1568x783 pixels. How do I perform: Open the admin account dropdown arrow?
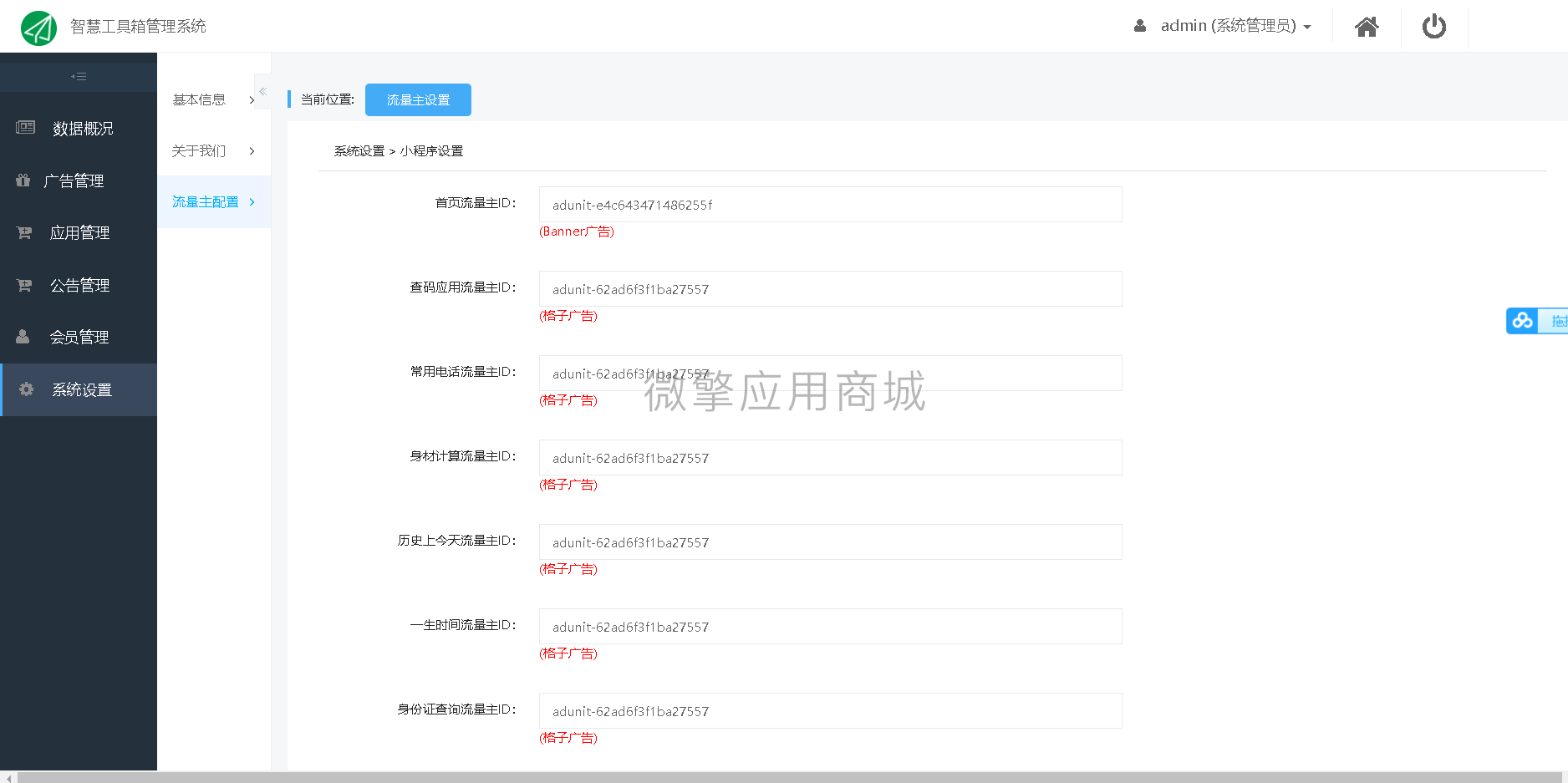[1307, 26]
